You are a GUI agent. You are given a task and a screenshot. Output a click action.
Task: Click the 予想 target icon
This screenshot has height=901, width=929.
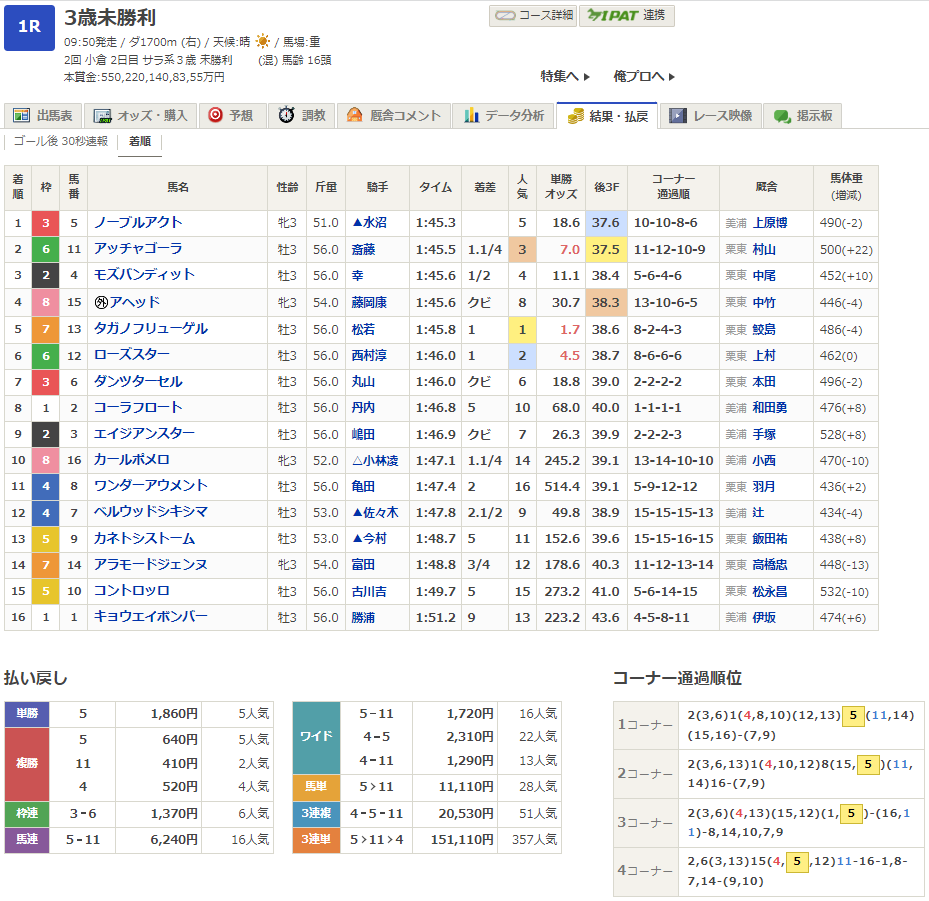coord(214,116)
